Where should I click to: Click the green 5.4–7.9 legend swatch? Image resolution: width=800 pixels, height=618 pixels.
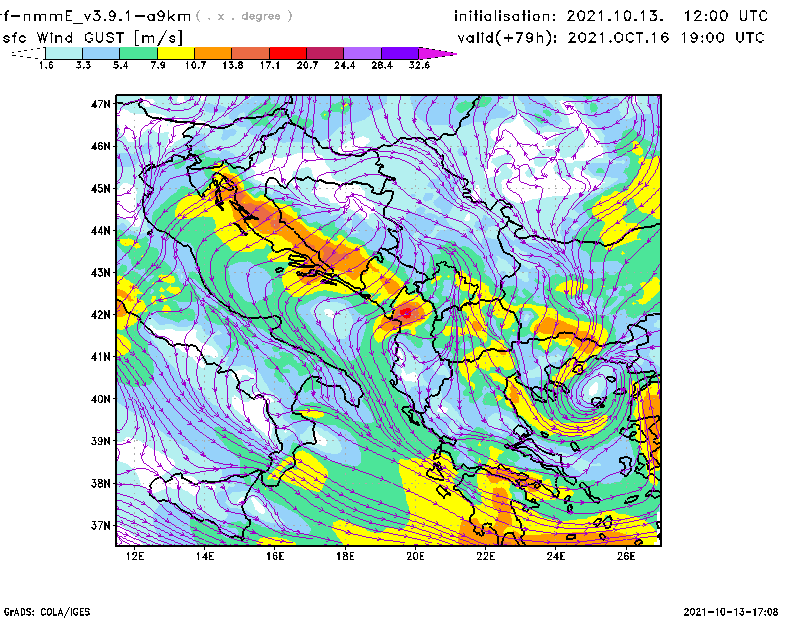click(138, 53)
